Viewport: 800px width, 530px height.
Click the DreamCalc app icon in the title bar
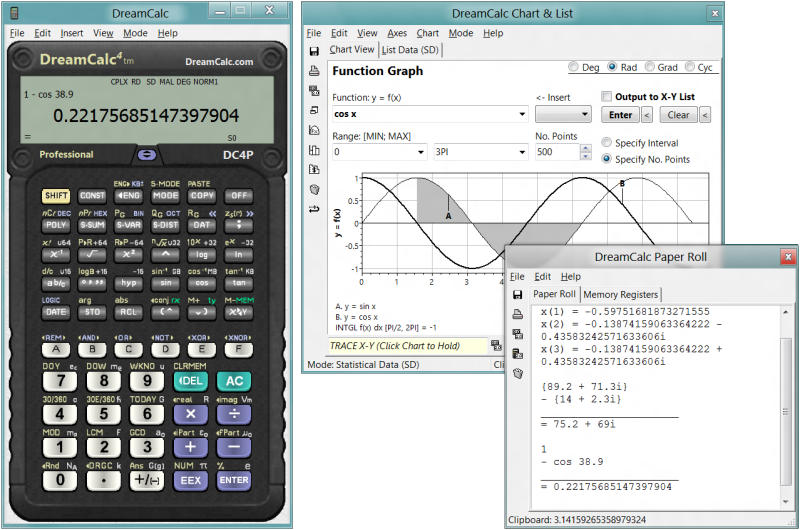click(x=14, y=13)
